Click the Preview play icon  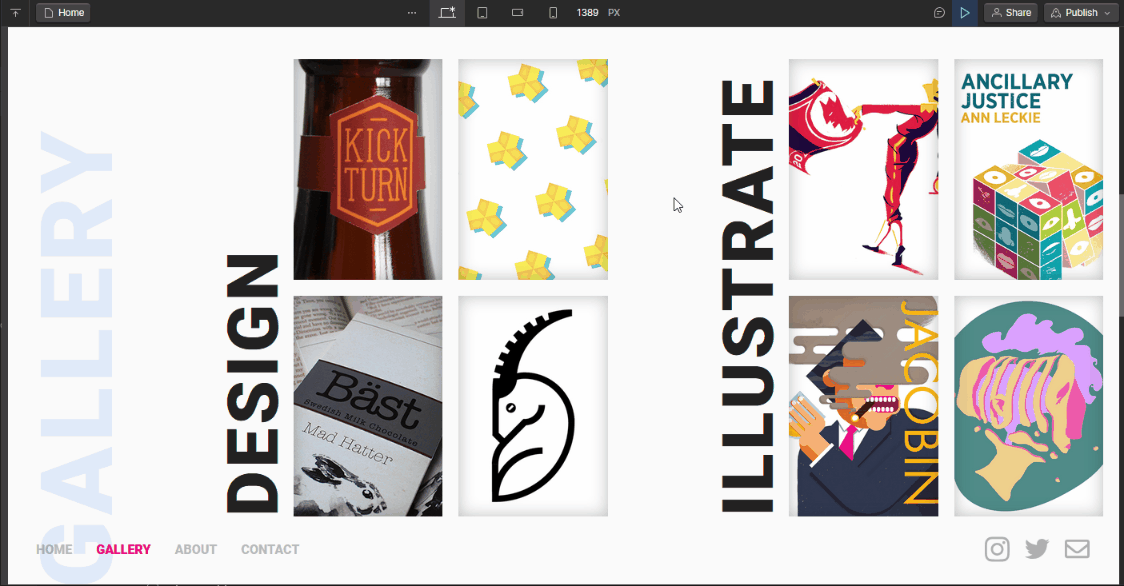(965, 13)
